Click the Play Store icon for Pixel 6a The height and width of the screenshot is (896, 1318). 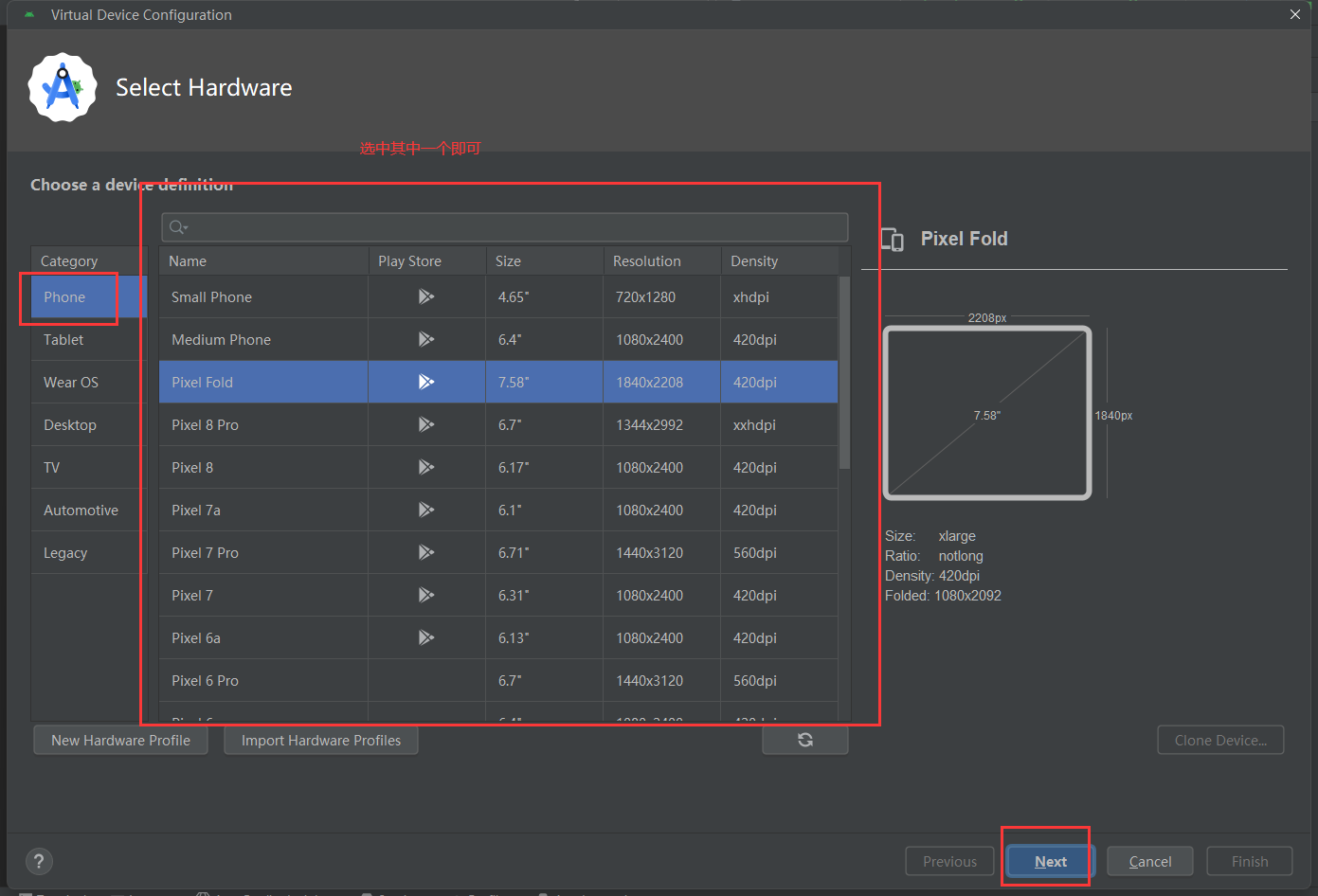pyautogui.click(x=426, y=637)
